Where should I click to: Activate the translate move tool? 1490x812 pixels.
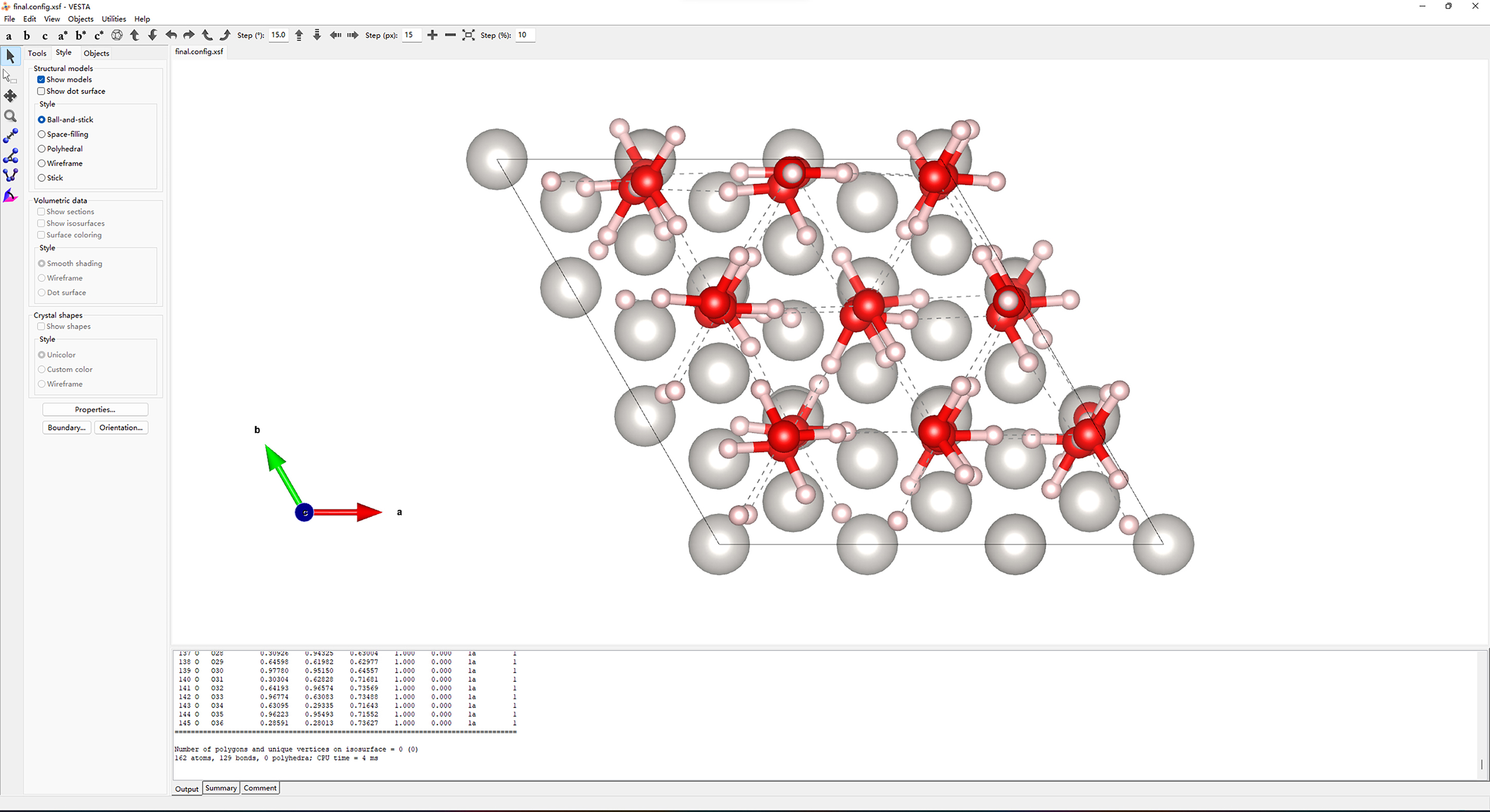click(x=10, y=96)
